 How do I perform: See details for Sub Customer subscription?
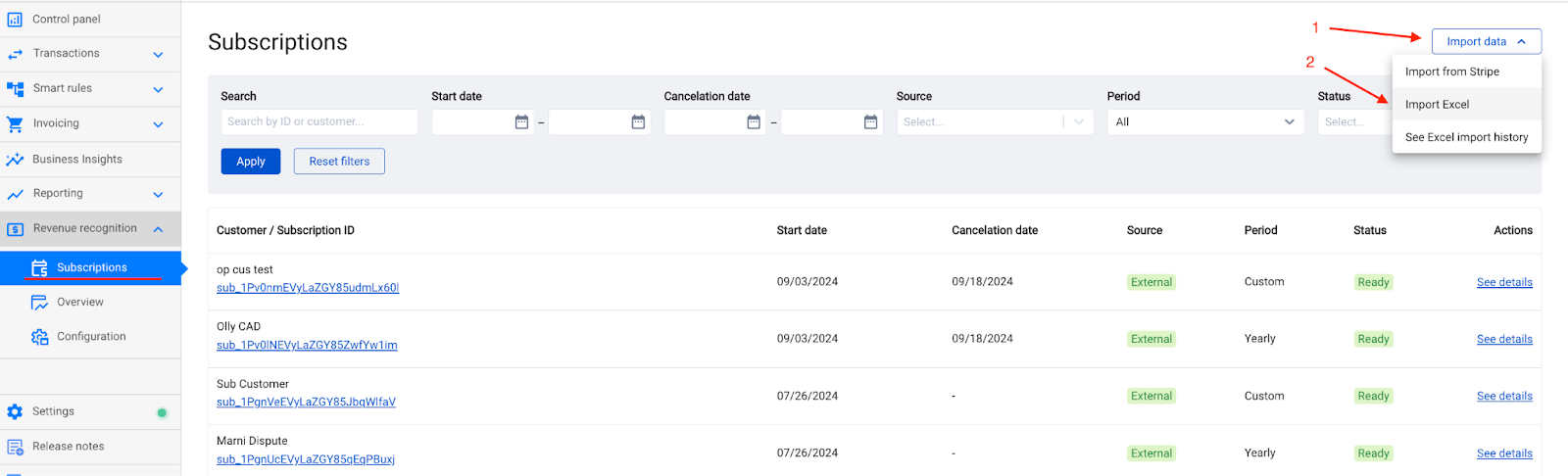pos(1504,396)
